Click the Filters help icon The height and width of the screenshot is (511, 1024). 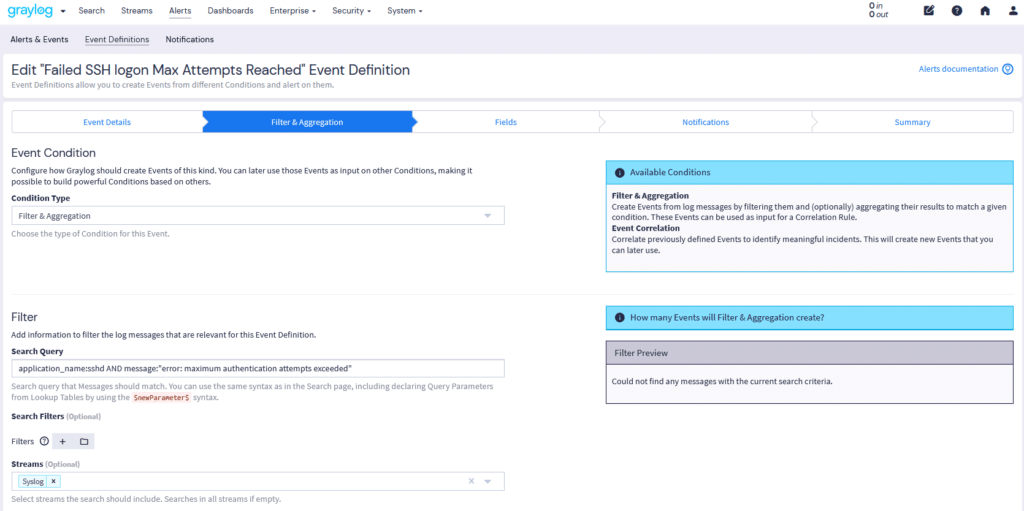pos(44,441)
